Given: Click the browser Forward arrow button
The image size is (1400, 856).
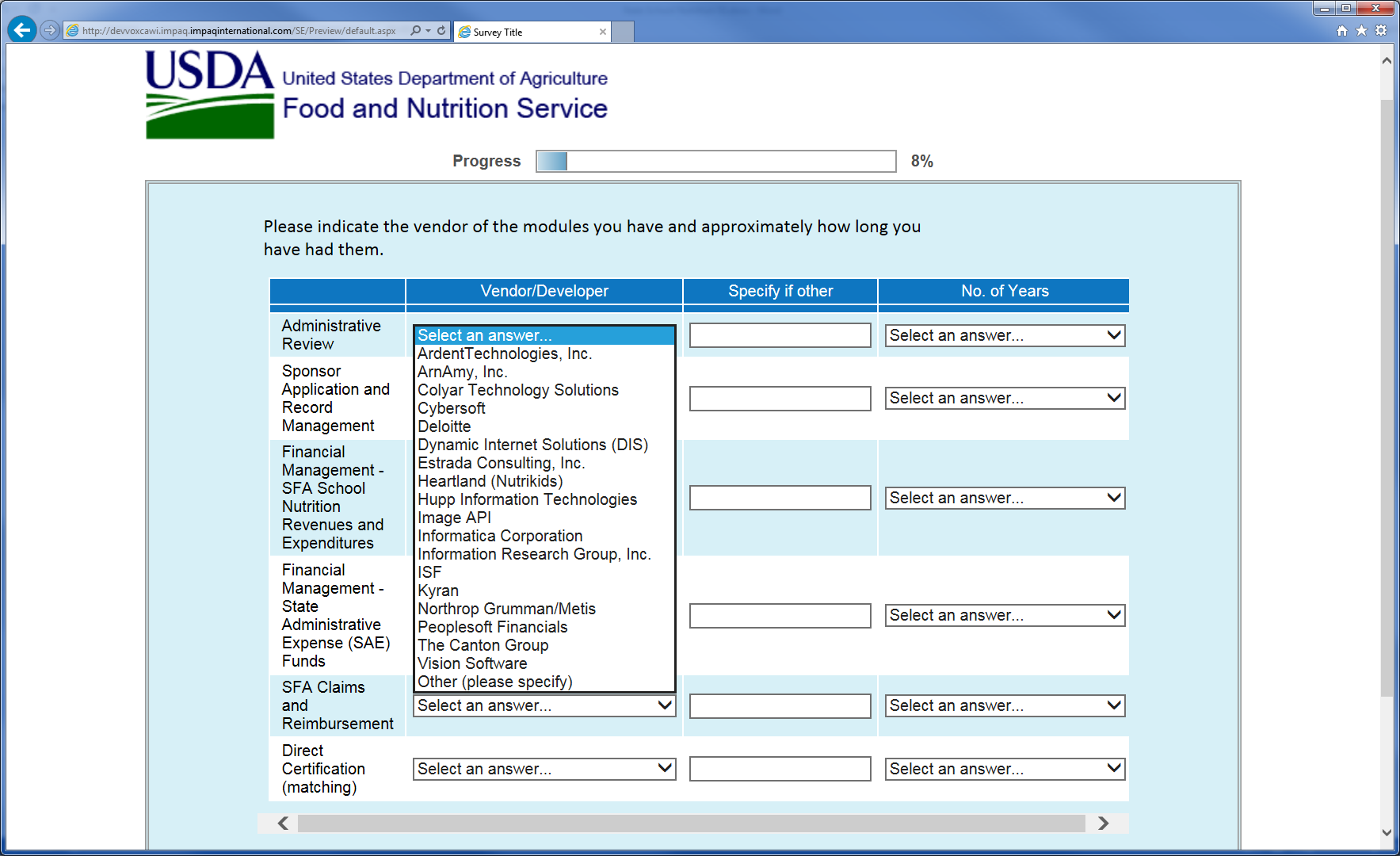Looking at the screenshot, I should 50,30.
